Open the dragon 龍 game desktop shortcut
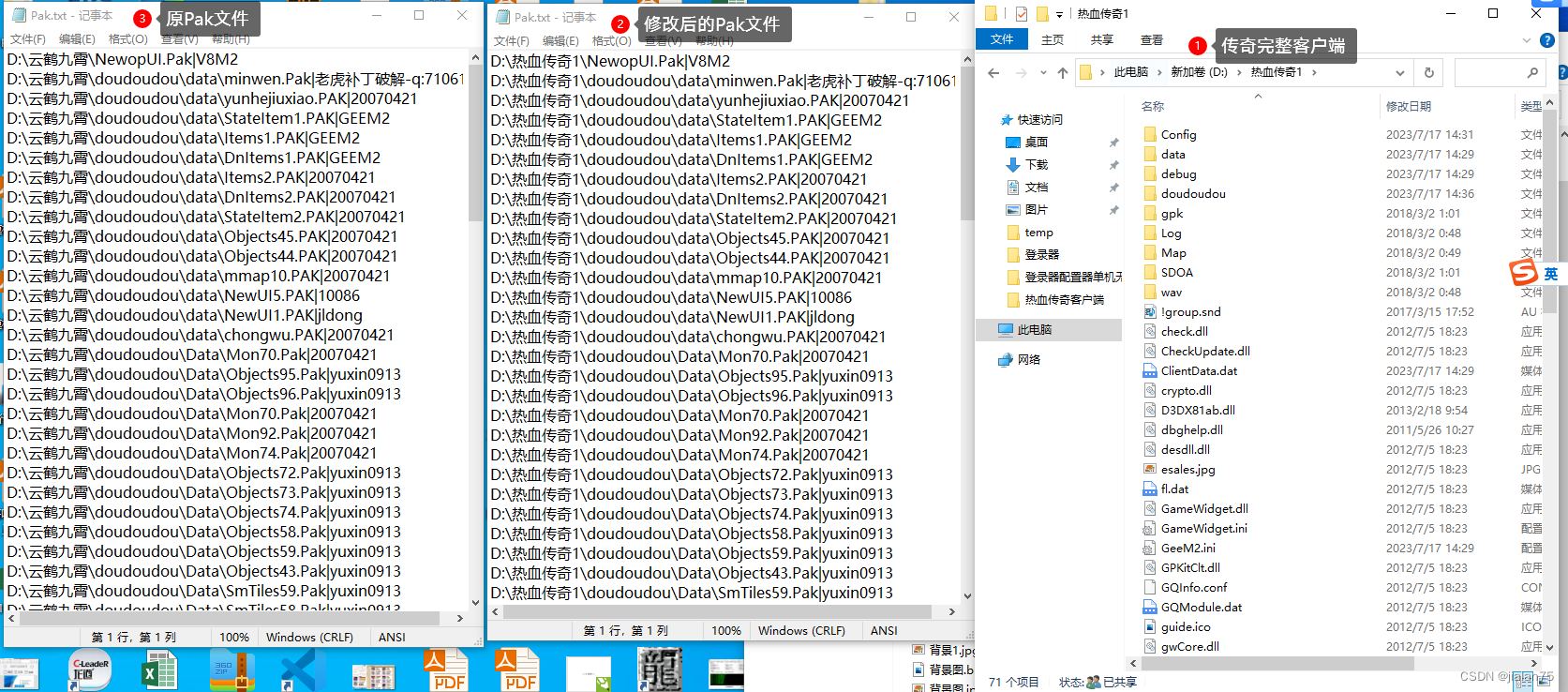The width and height of the screenshot is (1568, 692). (x=660, y=669)
